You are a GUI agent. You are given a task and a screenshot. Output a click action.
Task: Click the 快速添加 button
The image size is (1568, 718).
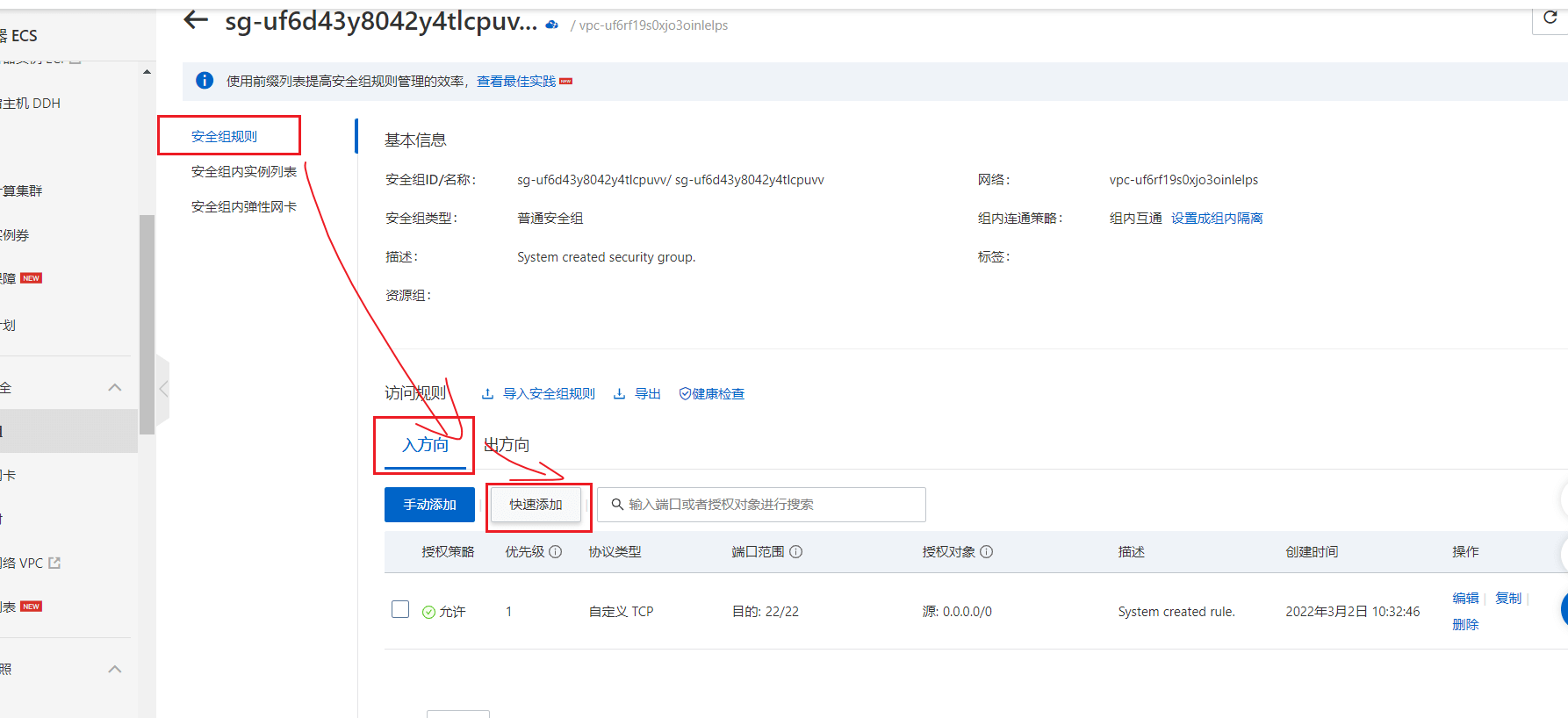pyautogui.click(x=536, y=505)
